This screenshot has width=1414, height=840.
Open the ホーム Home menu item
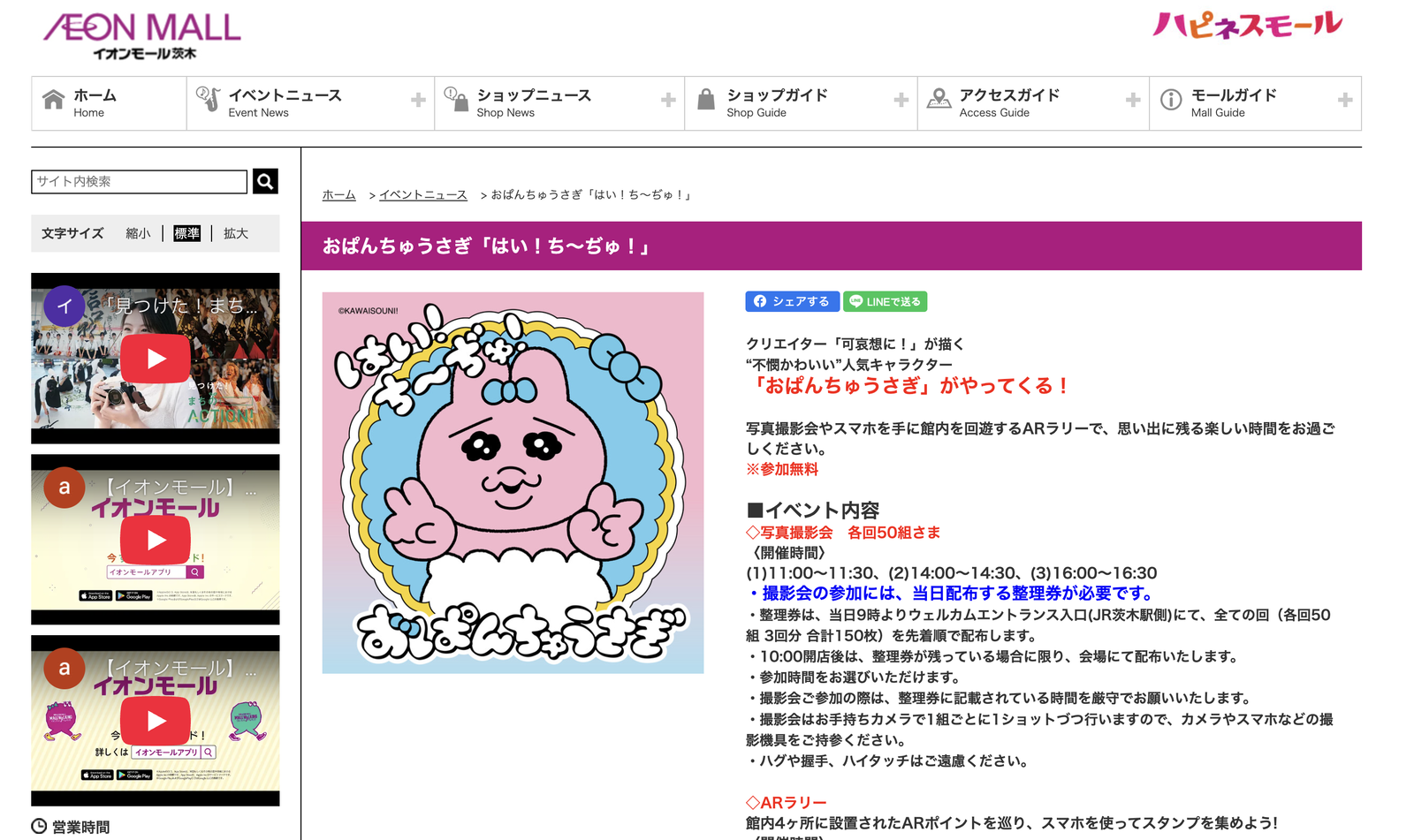[109, 103]
